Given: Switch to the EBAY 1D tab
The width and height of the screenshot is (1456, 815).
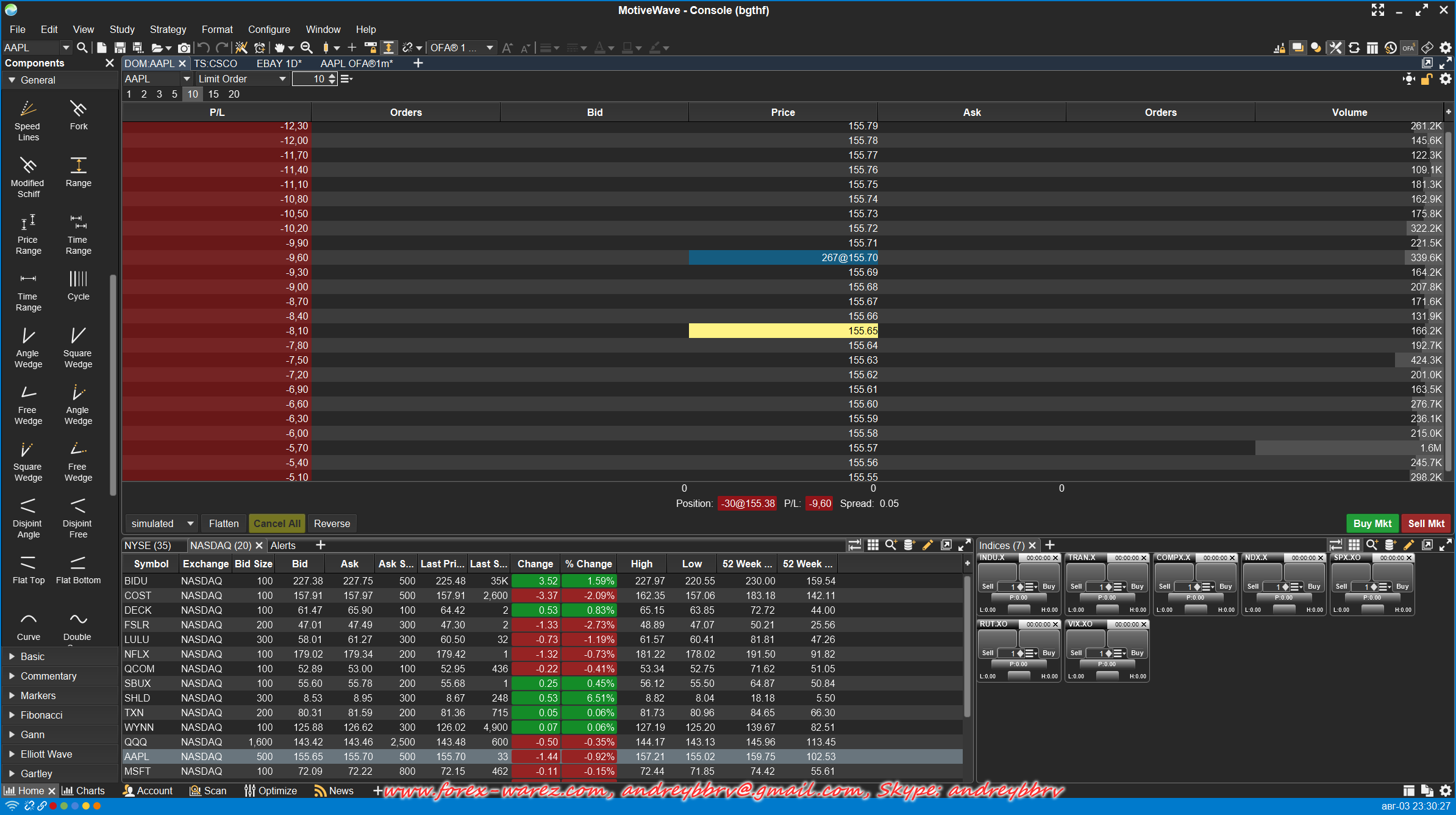Looking at the screenshot, I should click(x=279, y=63).
